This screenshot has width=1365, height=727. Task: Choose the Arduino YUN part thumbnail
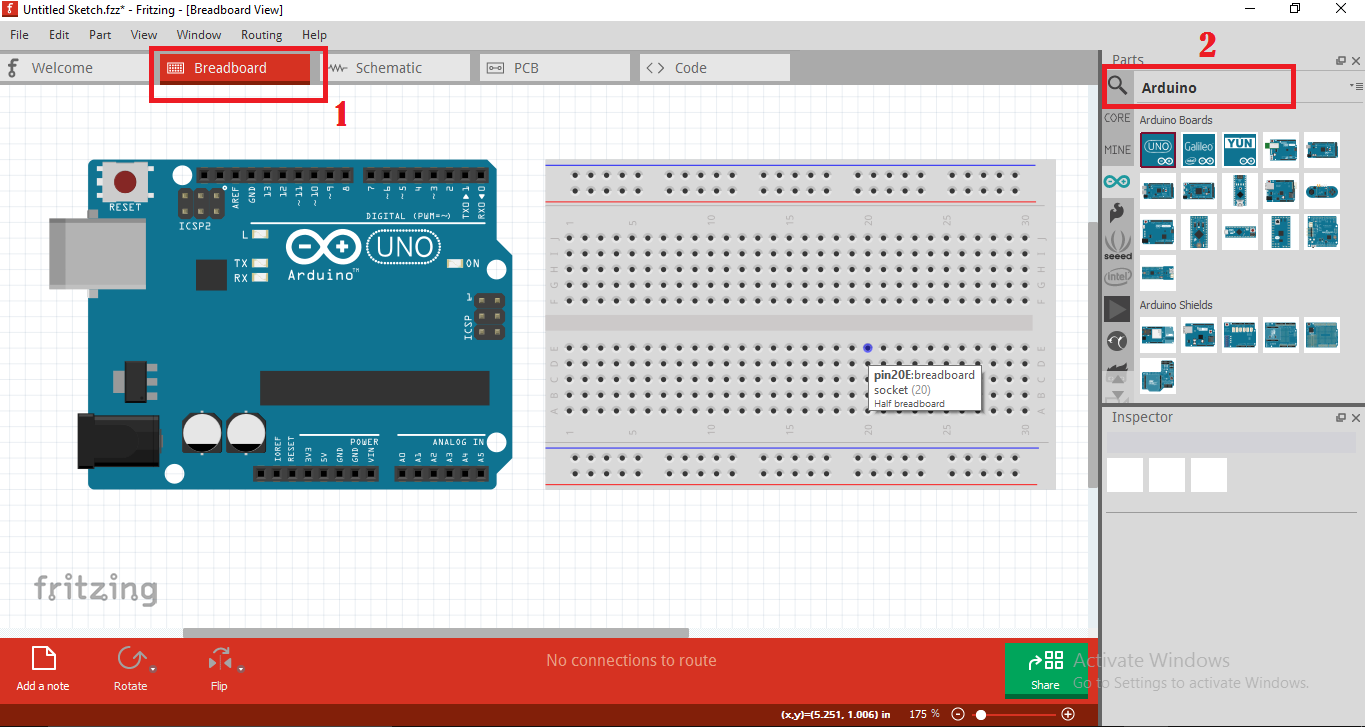[1240, 149]
